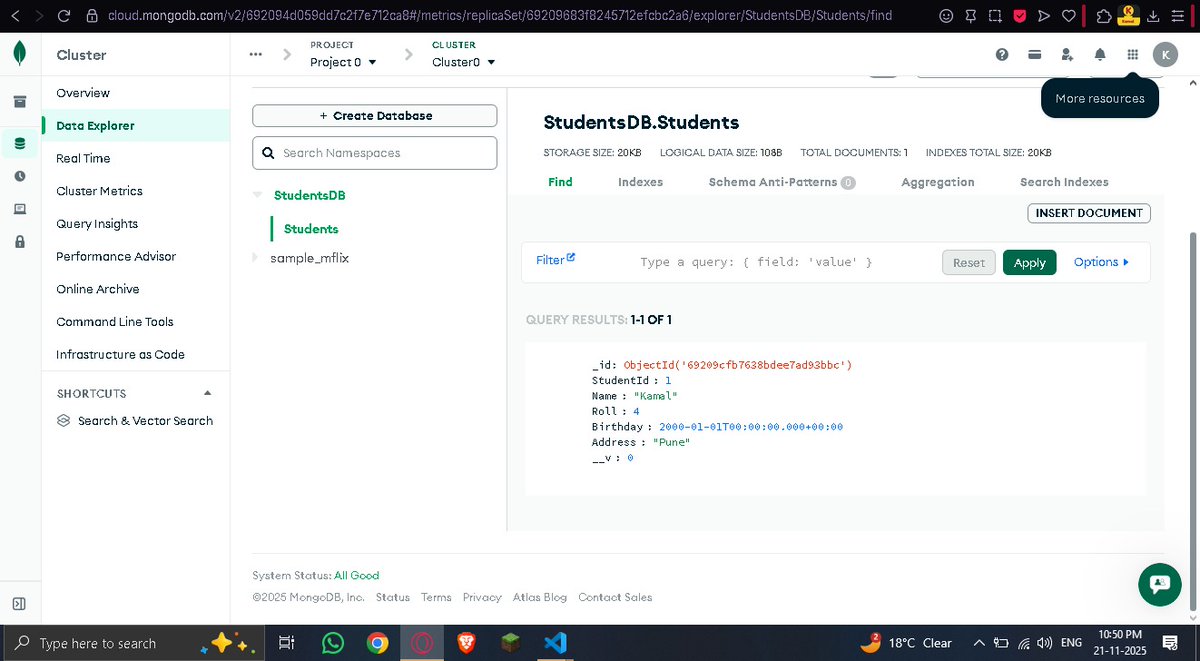Click the invite user icon

(1067, 55)
